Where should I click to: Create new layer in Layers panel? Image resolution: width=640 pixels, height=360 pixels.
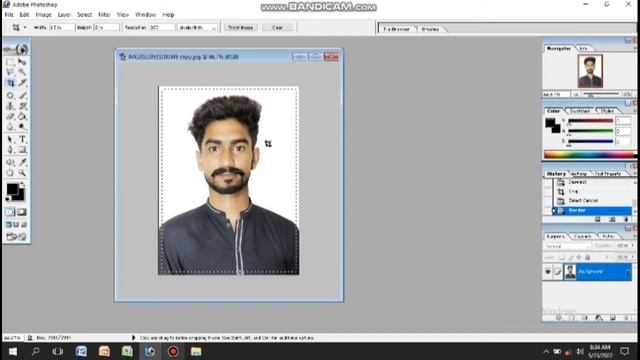613,318
